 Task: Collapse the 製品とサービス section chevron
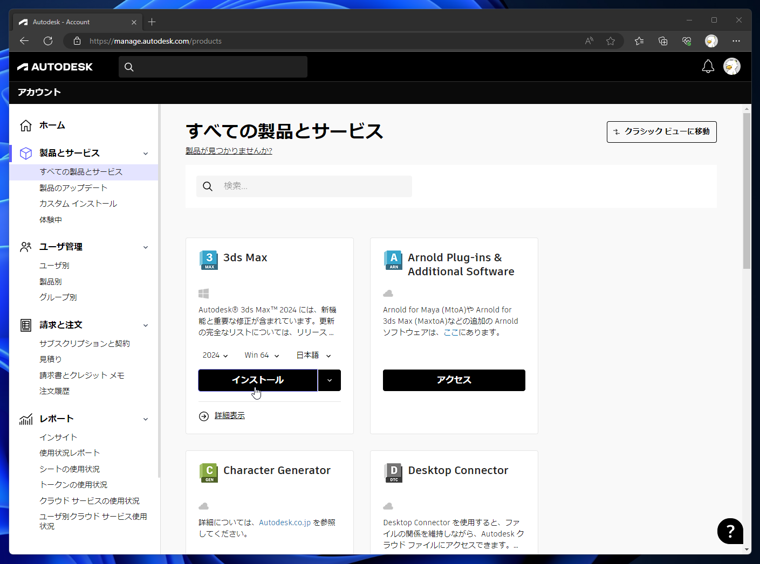[x=145, y=154]
